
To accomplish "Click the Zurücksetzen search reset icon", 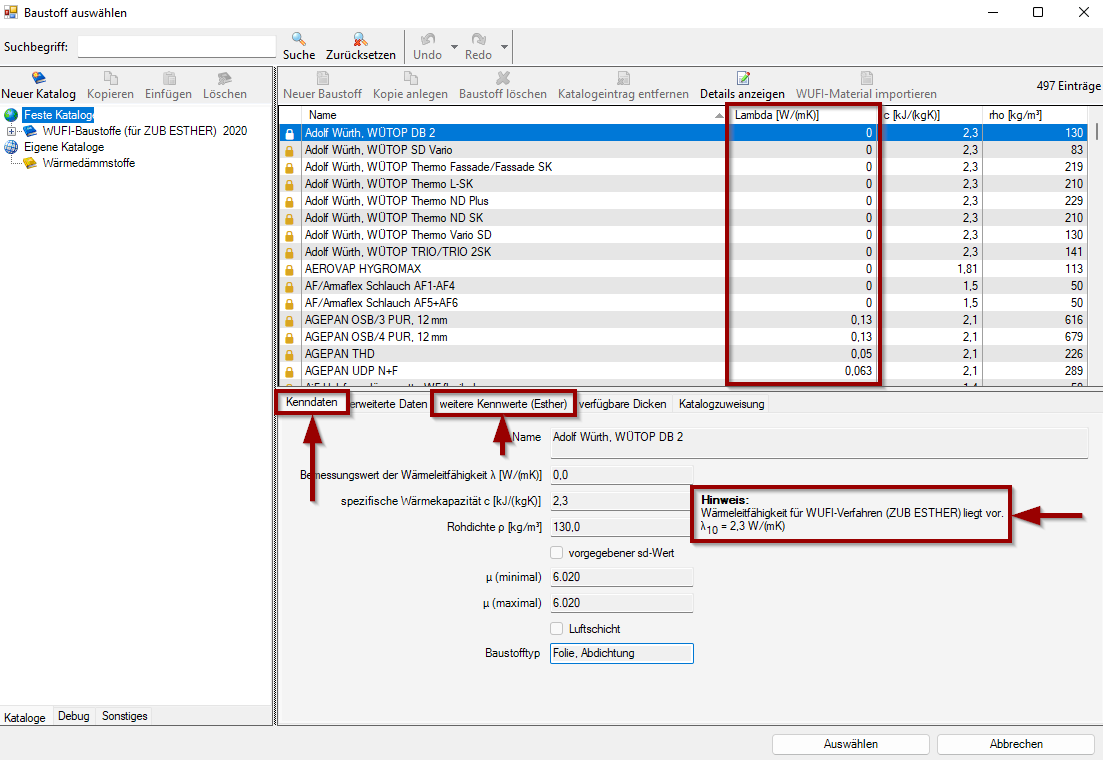I will pyautogui.click(x=360, y=40).
